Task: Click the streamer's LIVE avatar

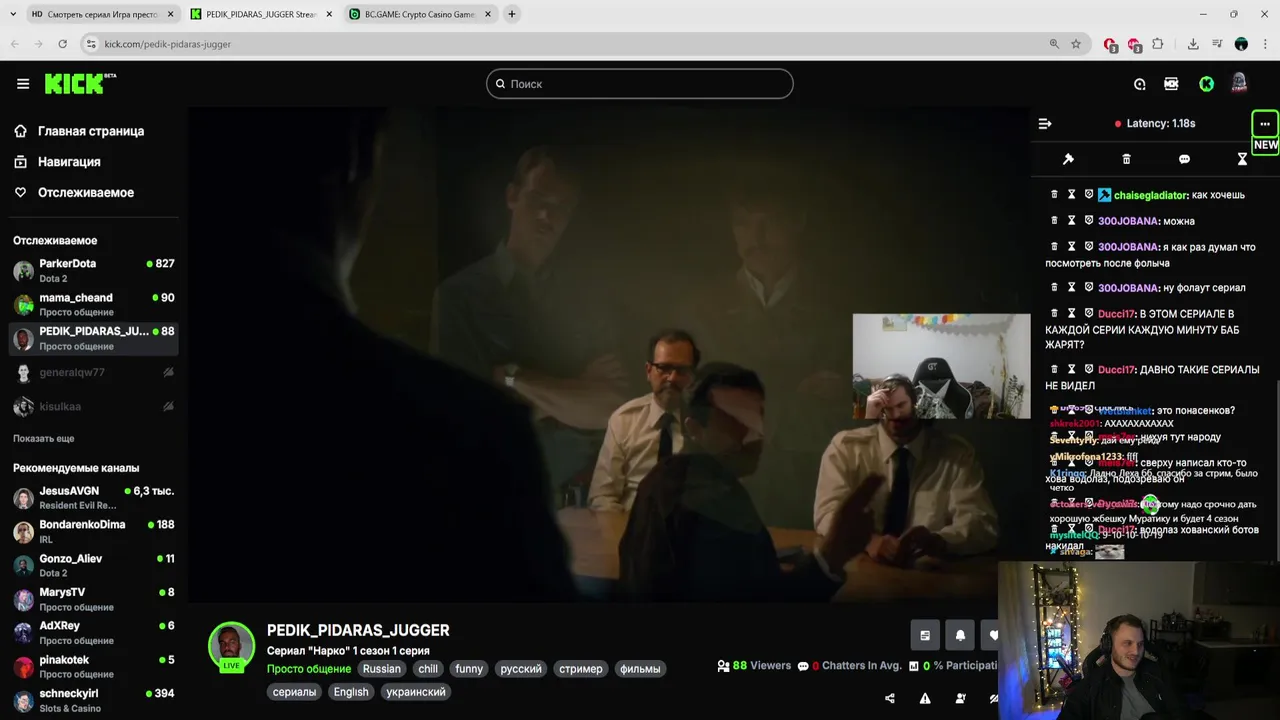Action: tap(231, 646)
